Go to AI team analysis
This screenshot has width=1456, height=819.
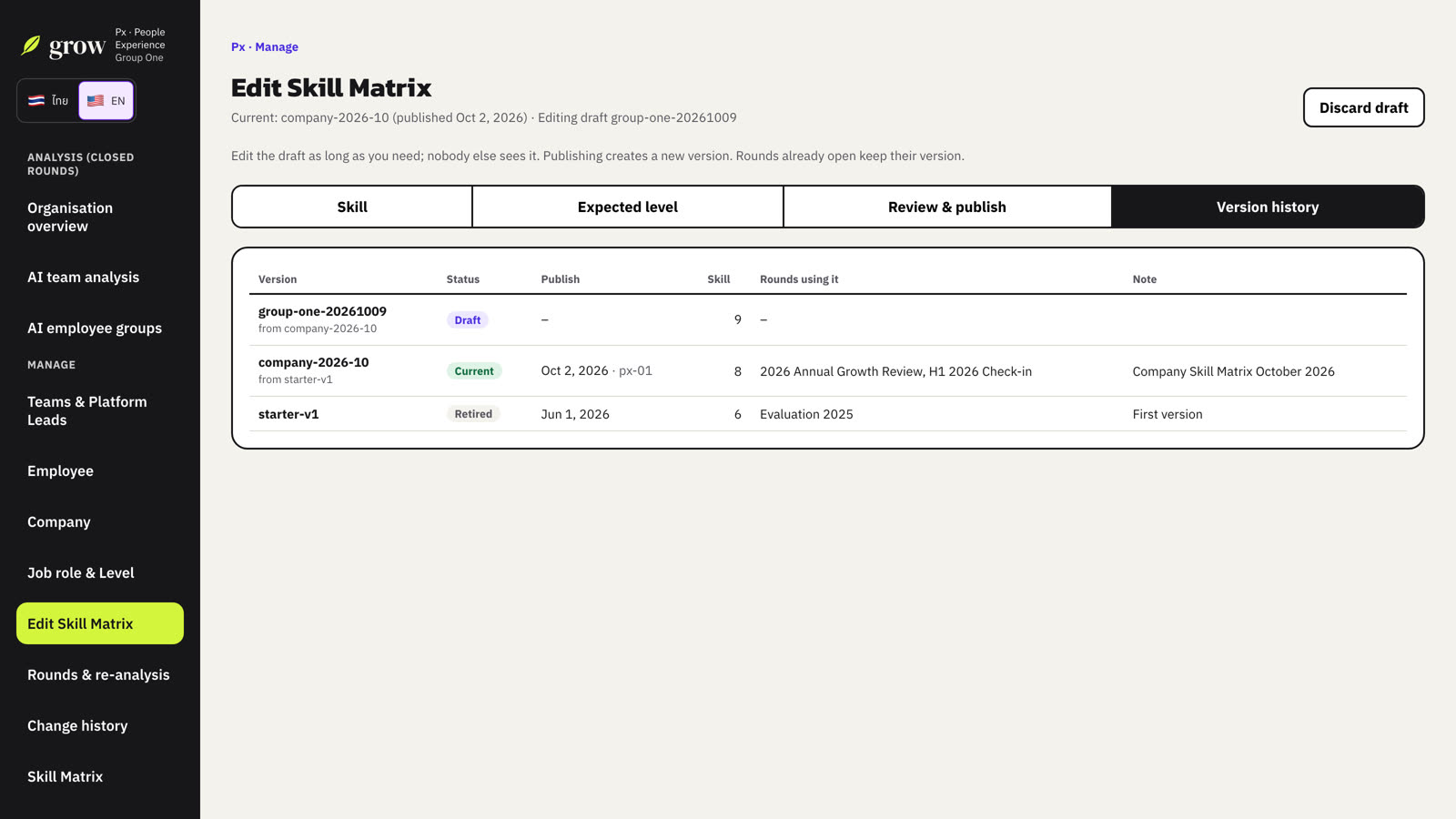coord(100,277)
